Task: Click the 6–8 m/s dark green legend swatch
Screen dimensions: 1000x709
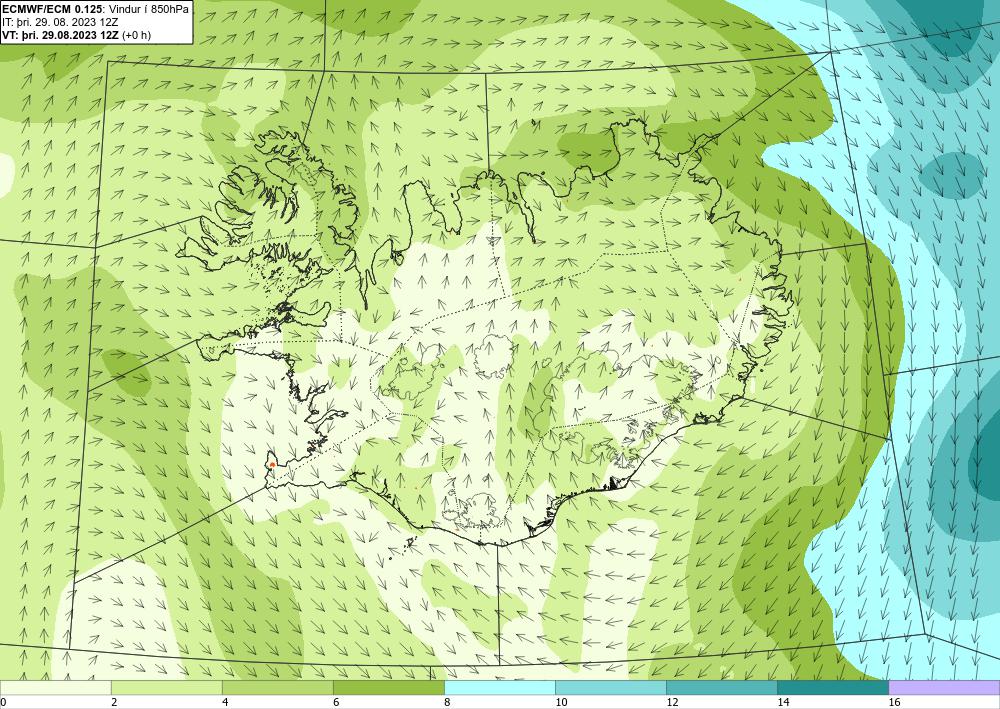Action: [388, 687]
